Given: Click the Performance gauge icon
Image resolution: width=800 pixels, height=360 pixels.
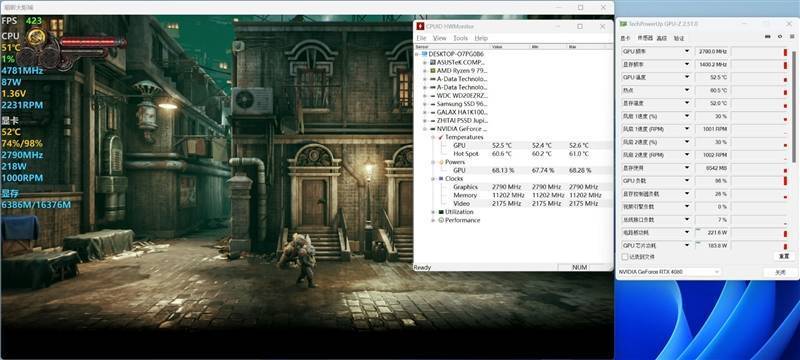Looking at the screenshot, I should pos(441,220).
